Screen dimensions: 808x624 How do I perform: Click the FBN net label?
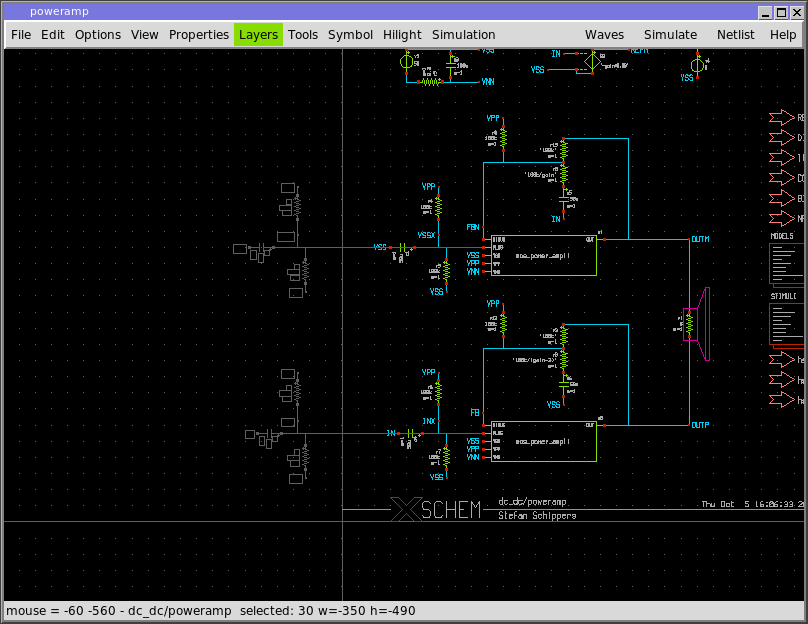coord(473,228)
